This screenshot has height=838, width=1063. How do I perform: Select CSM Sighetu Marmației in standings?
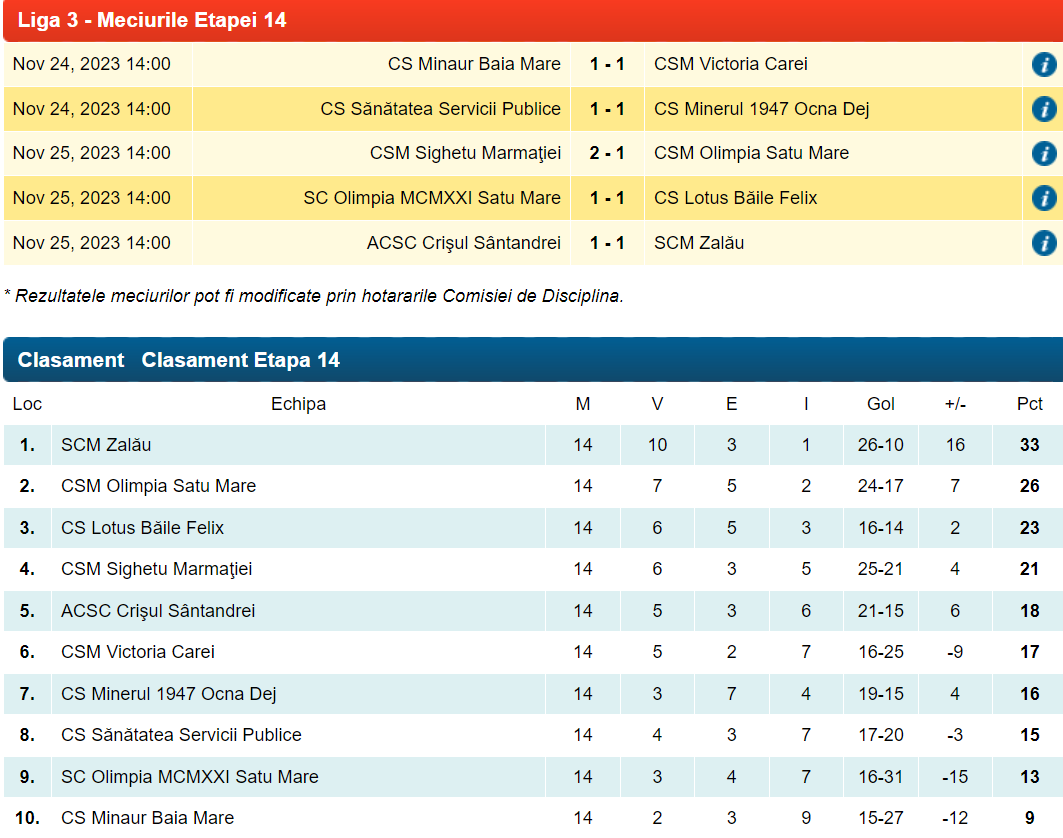pyautogui.click(x=156, y=569)
